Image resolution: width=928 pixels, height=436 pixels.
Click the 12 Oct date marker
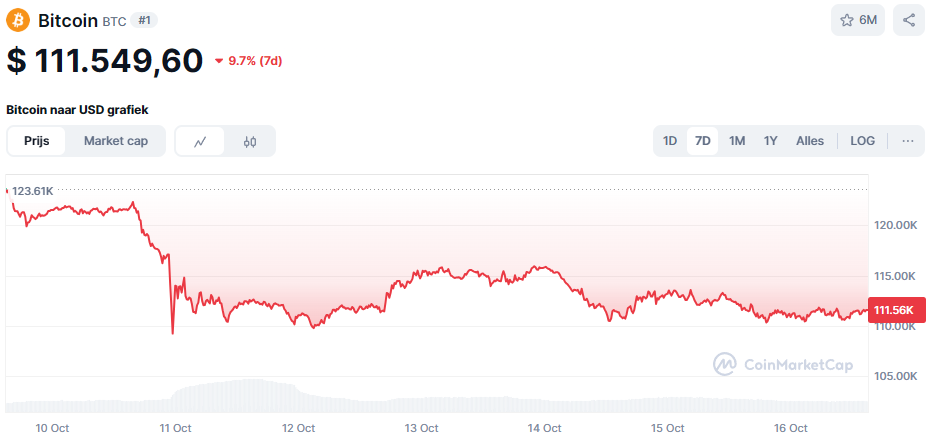pos(298,428)
